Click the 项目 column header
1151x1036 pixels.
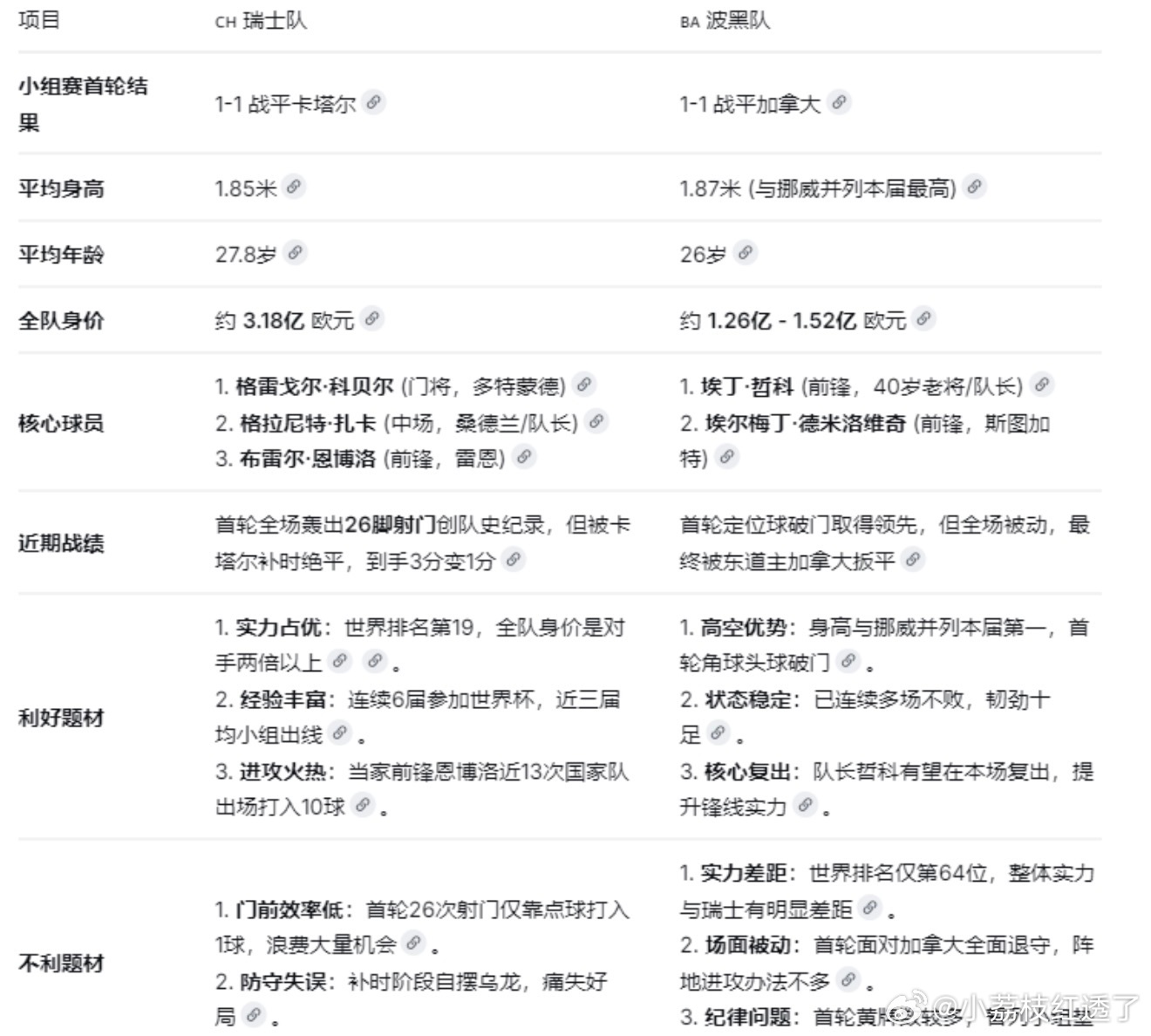coord(39,20)
